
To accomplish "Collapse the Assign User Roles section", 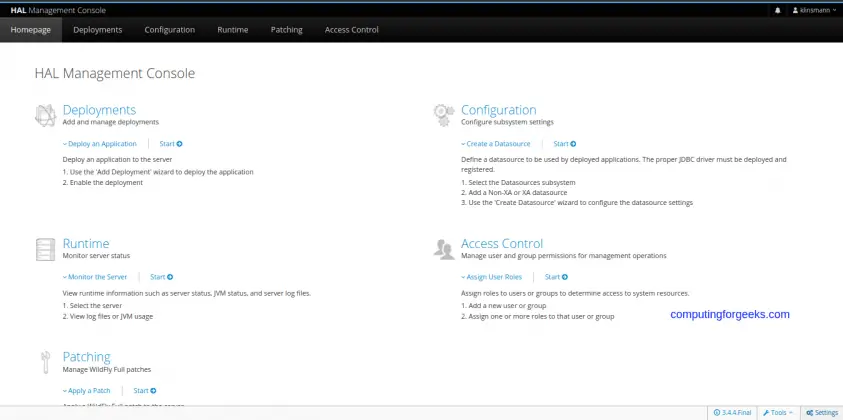I will coord(494,277).
